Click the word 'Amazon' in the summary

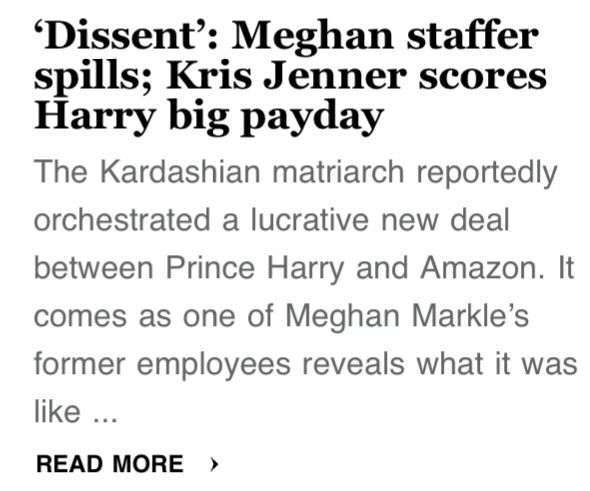pos(482,268)
